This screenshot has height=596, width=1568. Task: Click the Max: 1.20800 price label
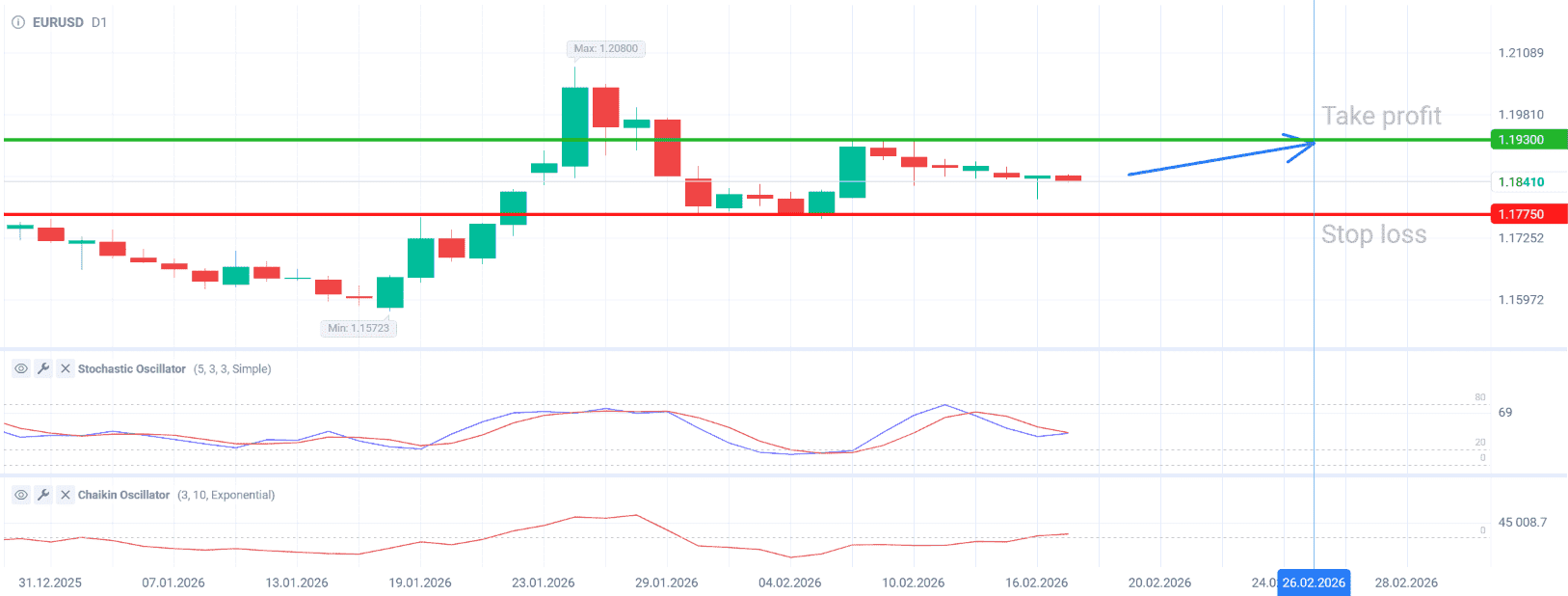pos(605,48)
